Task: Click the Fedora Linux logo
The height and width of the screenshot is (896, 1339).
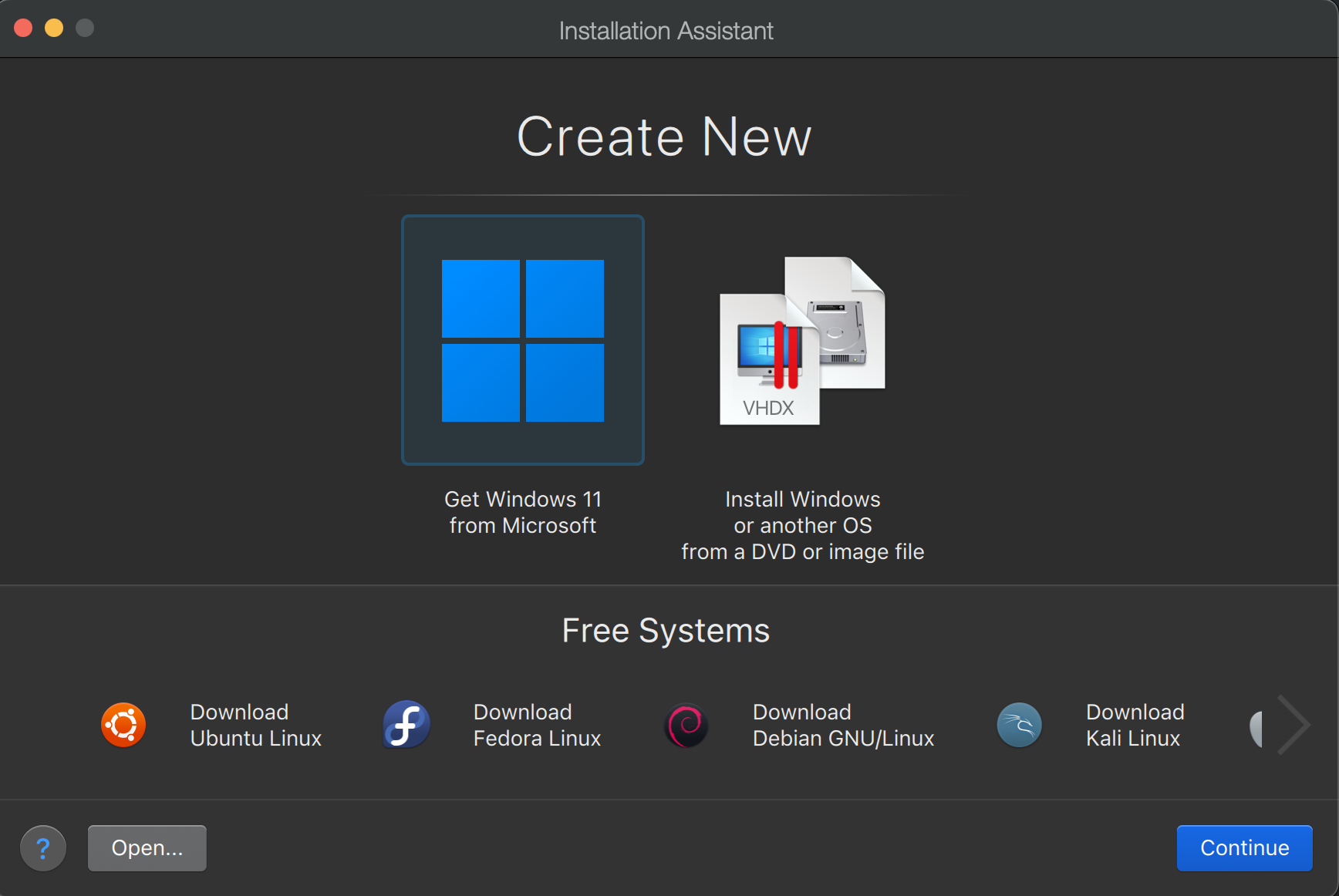Action: click(406, 725)
